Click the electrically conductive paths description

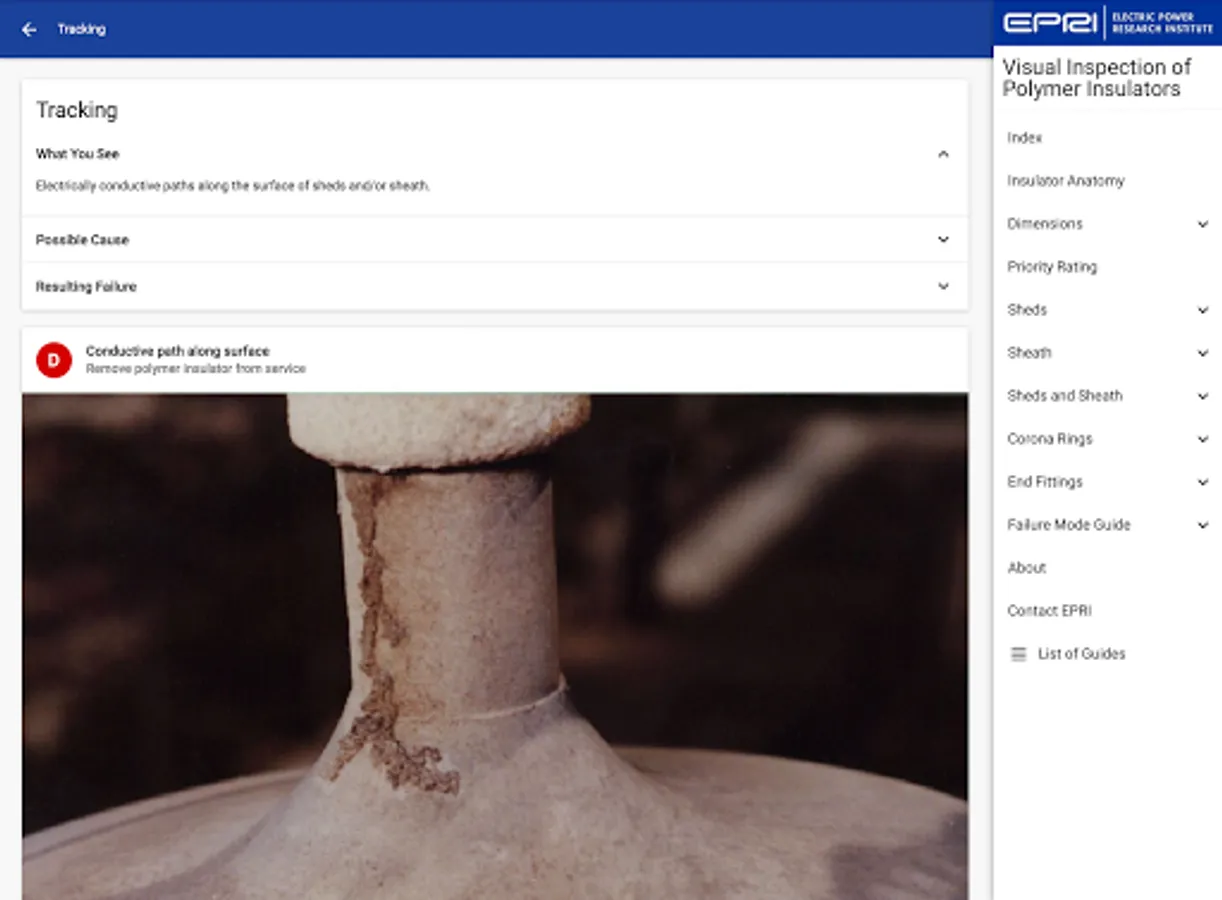233,186
